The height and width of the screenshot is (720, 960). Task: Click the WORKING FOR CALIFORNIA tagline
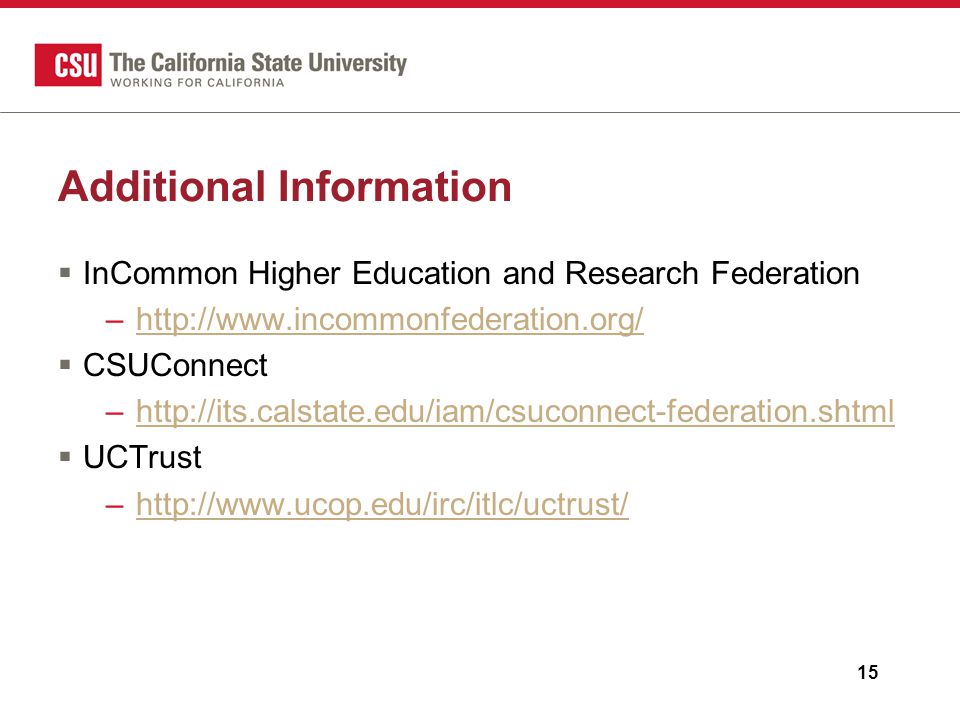pos(197,83)
